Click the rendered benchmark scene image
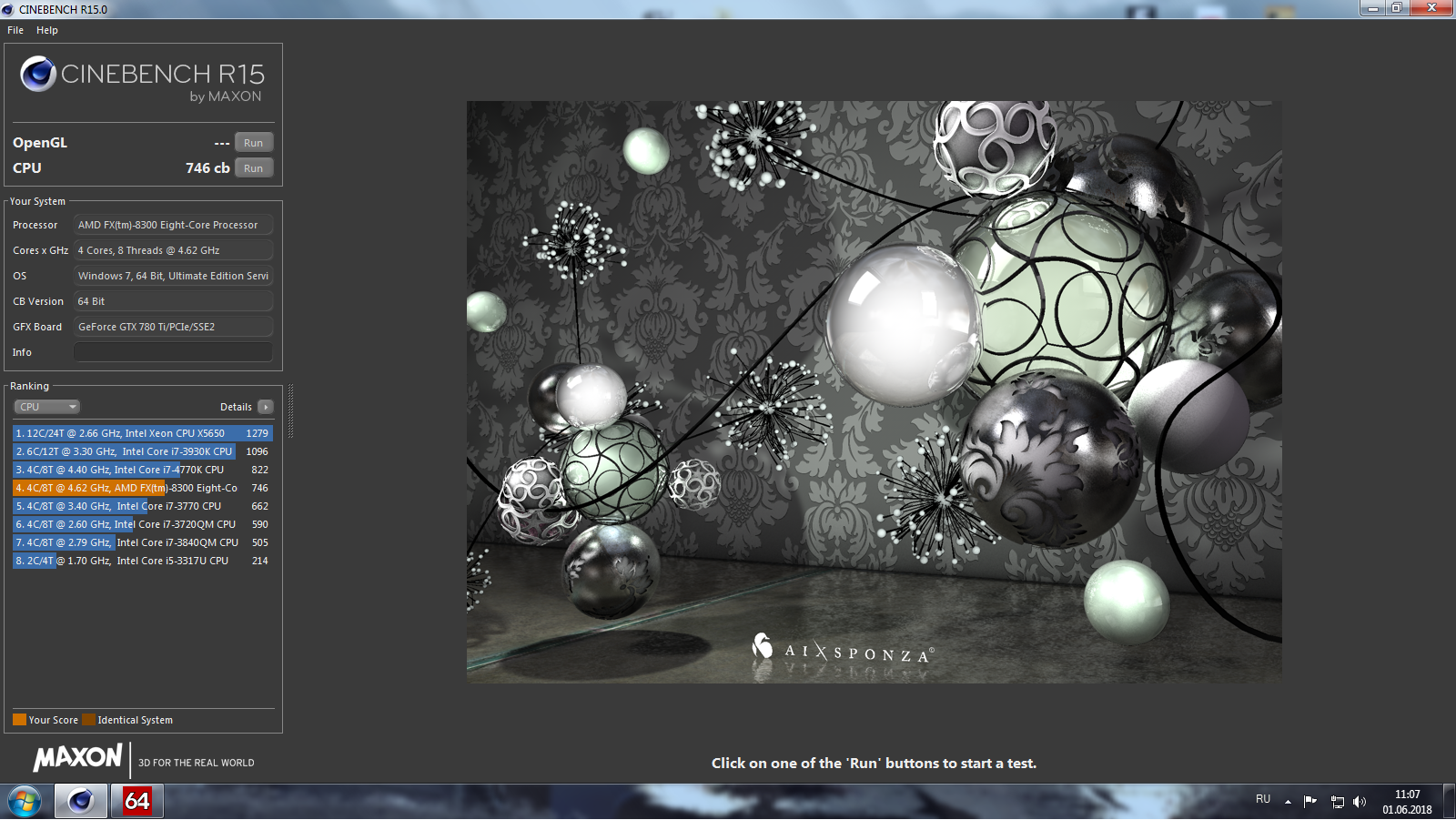 [875, 392]
